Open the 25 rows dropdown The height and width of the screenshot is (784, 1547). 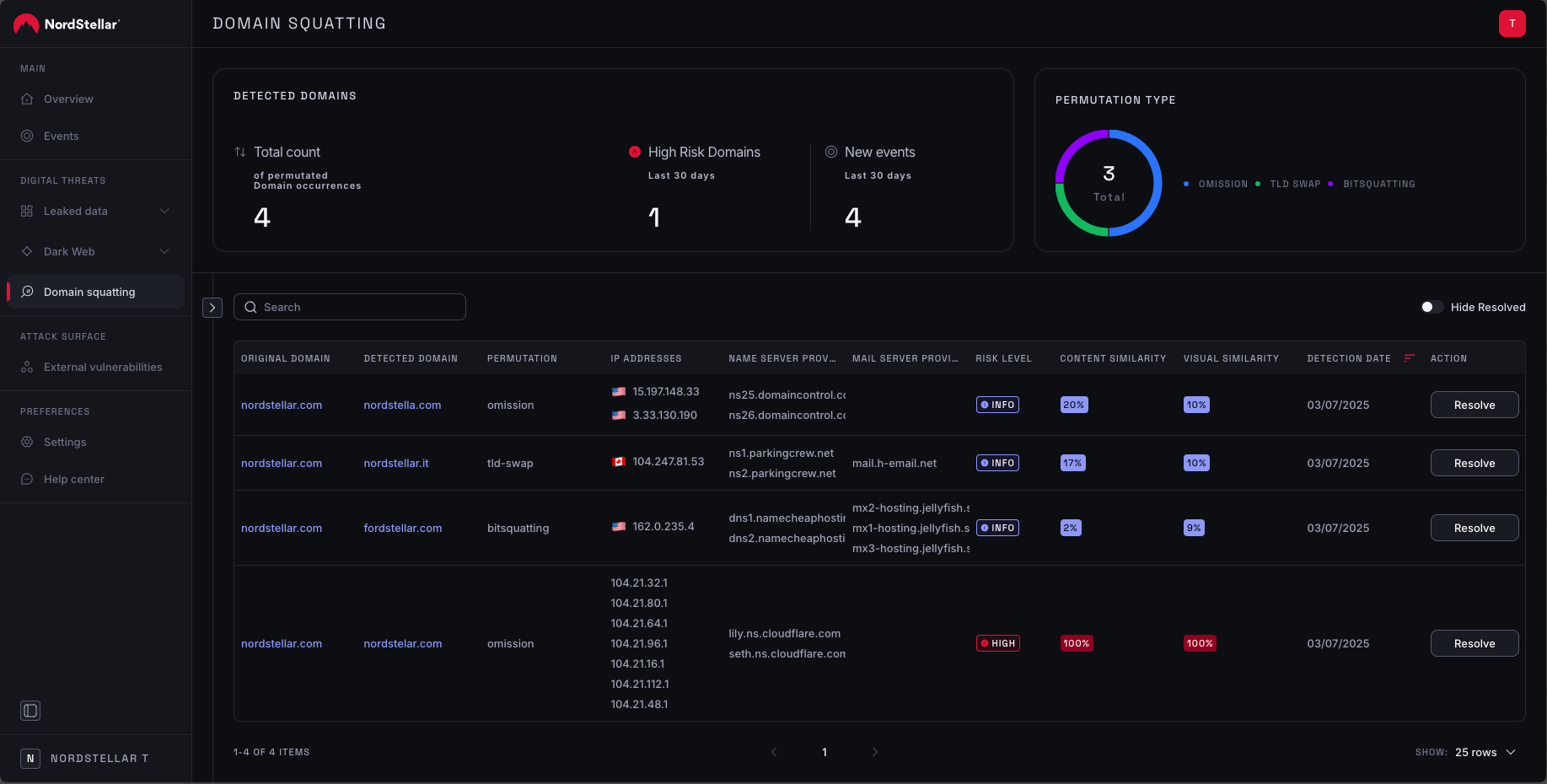click(1485, 752)
